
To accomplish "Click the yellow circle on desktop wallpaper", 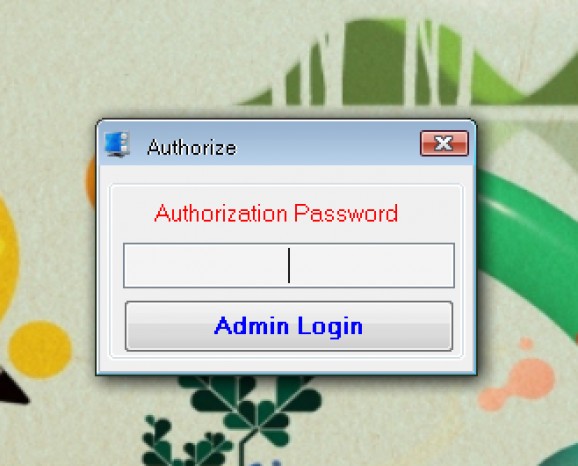I will point(40,349).
